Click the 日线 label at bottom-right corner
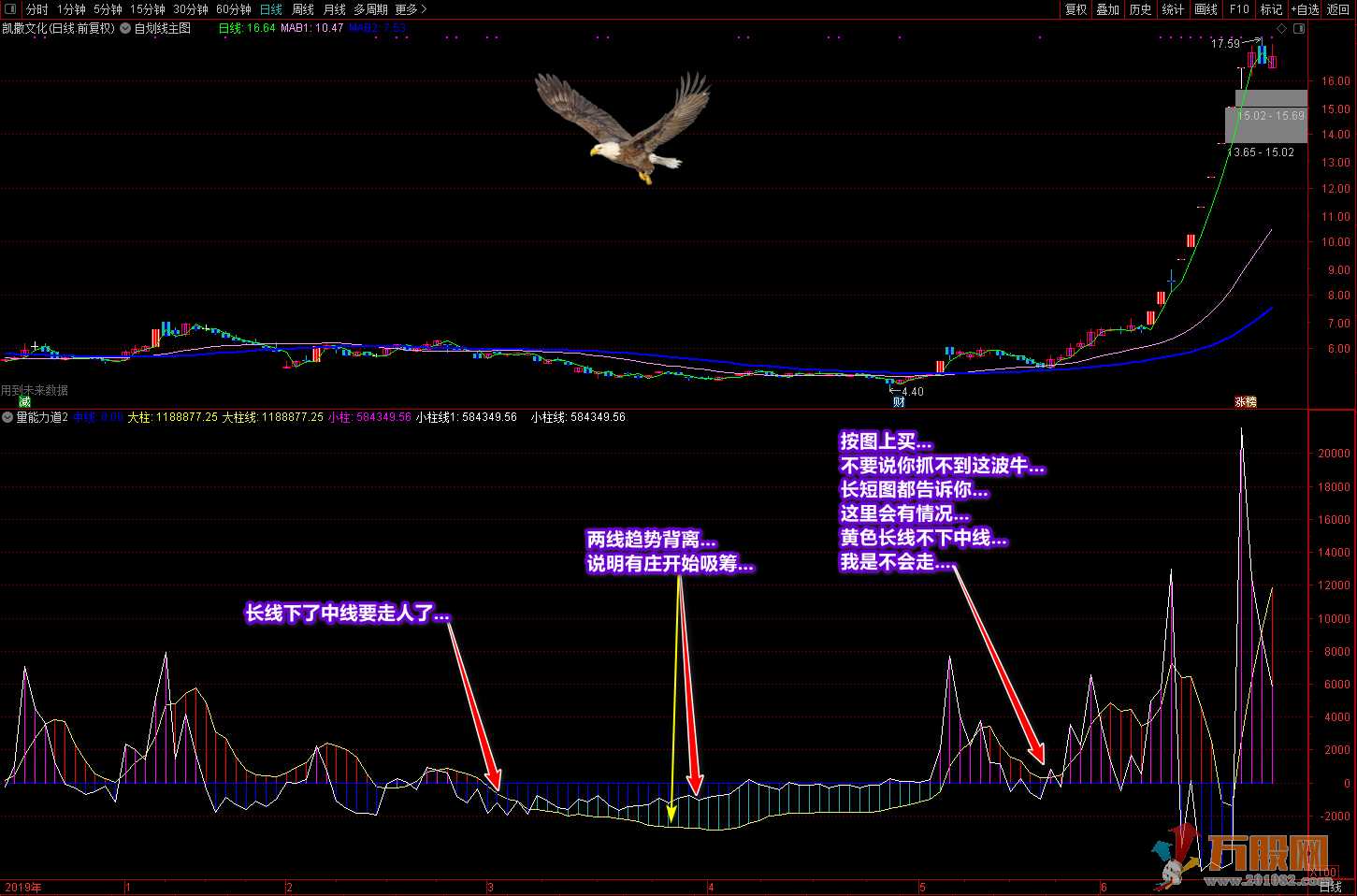The image size is (1357, 896). 1331,887
